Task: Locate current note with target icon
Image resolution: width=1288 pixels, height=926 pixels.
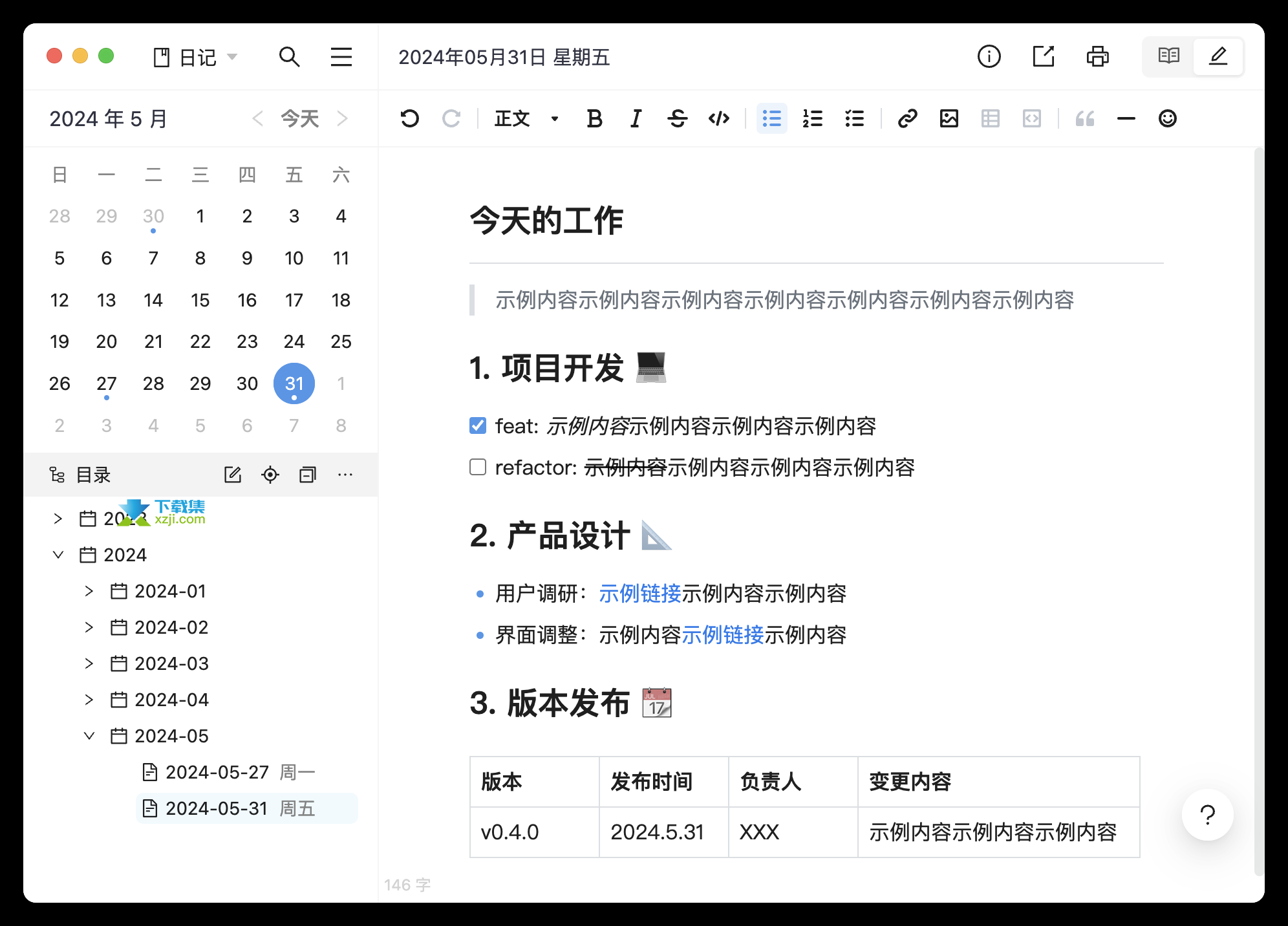Action: pyautogui.click(x=270, y=475)
